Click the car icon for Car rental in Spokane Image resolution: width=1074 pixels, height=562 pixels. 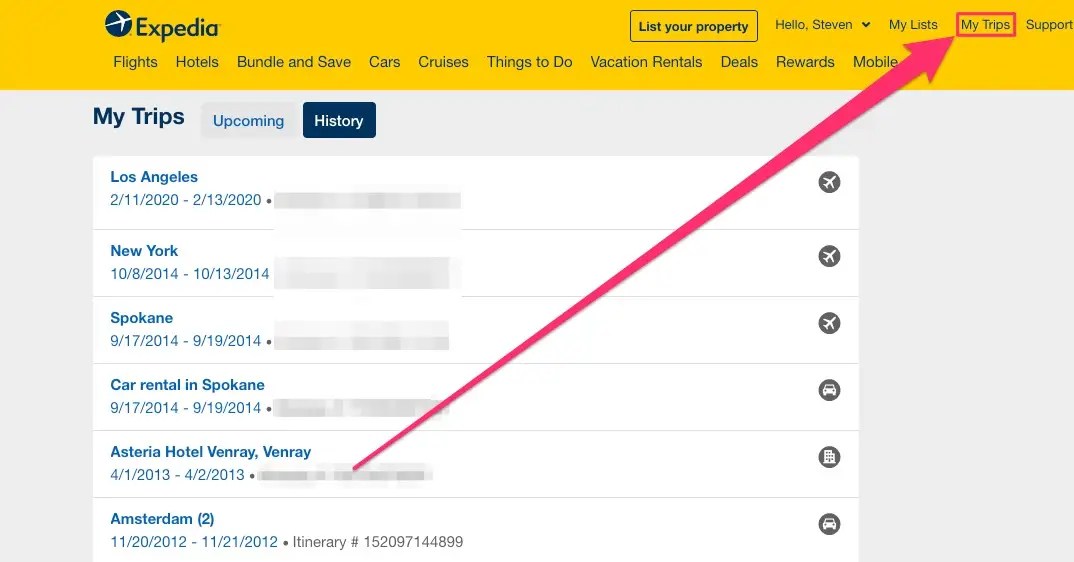click(829, 390)
